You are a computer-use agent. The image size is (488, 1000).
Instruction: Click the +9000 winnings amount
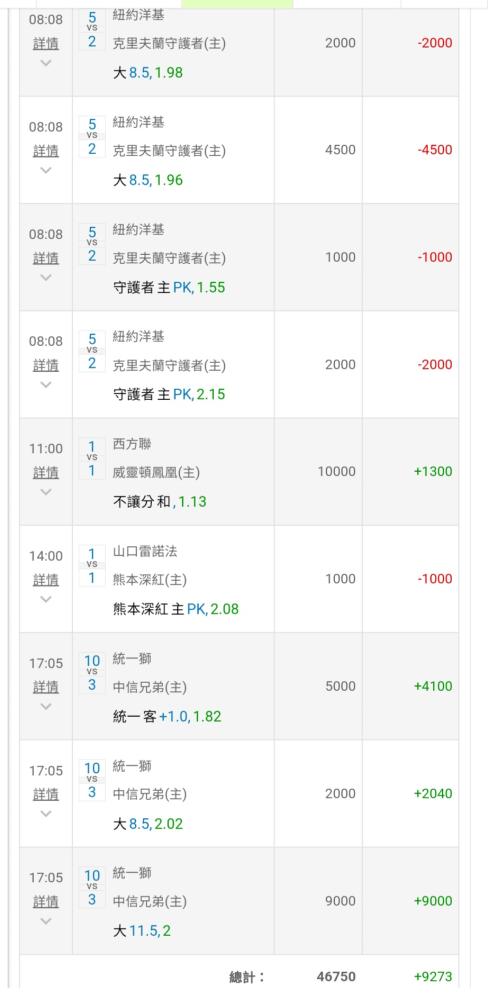click(x=433, y=901)
